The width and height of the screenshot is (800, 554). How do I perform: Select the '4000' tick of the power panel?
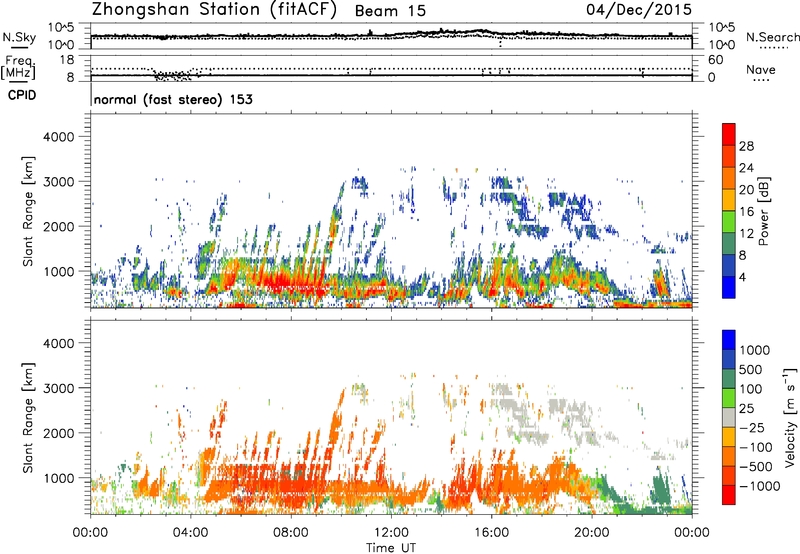click(x=59, y=137)
